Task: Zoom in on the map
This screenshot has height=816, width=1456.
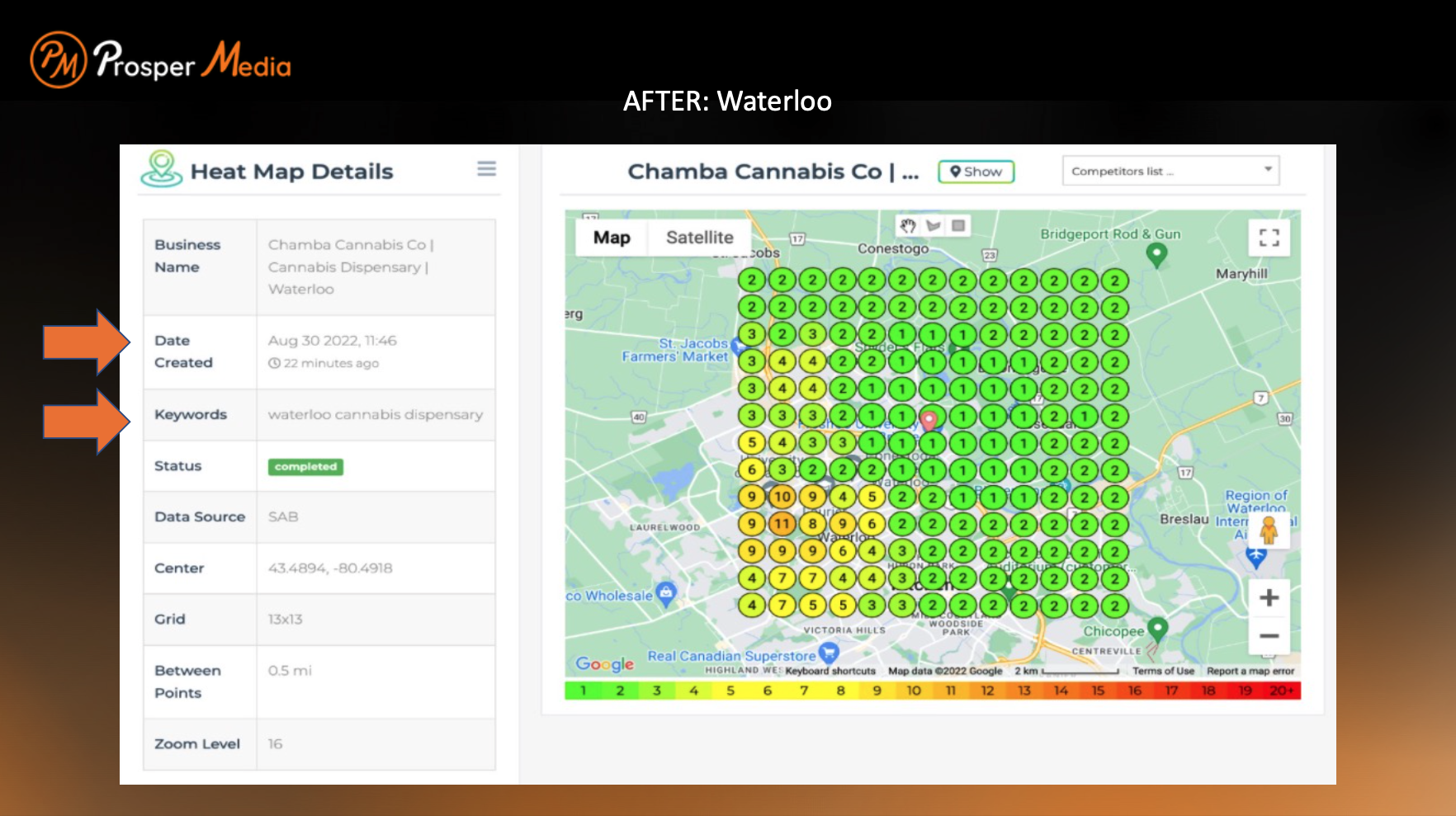Action: (x=1269, y=597)
